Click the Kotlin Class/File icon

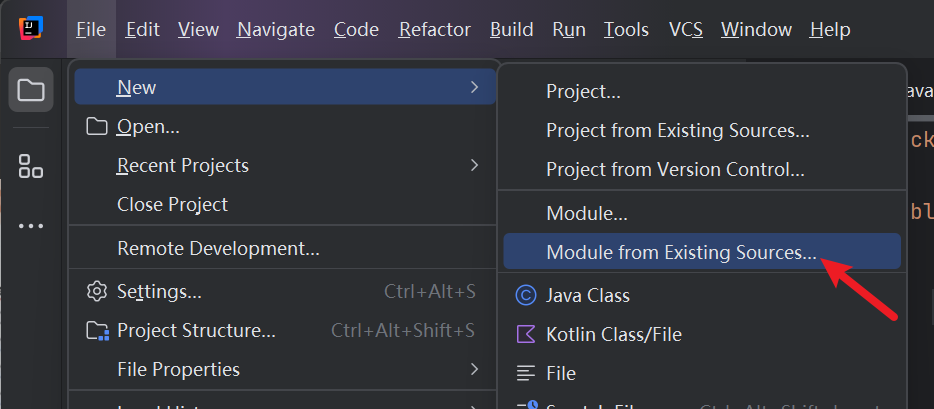click(525, 334)
